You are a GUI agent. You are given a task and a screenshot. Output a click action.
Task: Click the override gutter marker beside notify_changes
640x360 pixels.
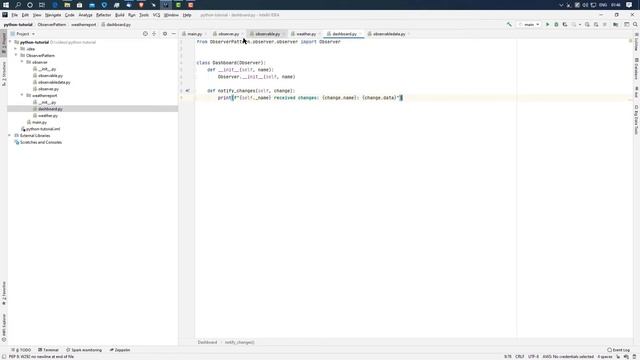[x=188, y=91]
